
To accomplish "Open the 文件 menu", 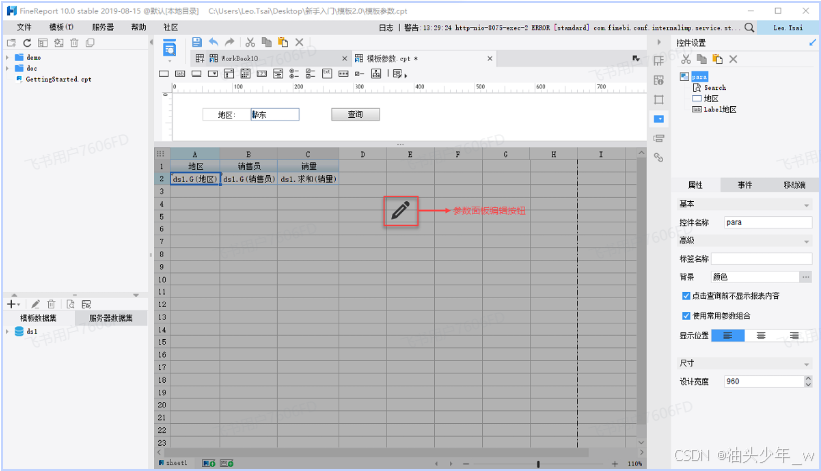I will click(24, 27).
